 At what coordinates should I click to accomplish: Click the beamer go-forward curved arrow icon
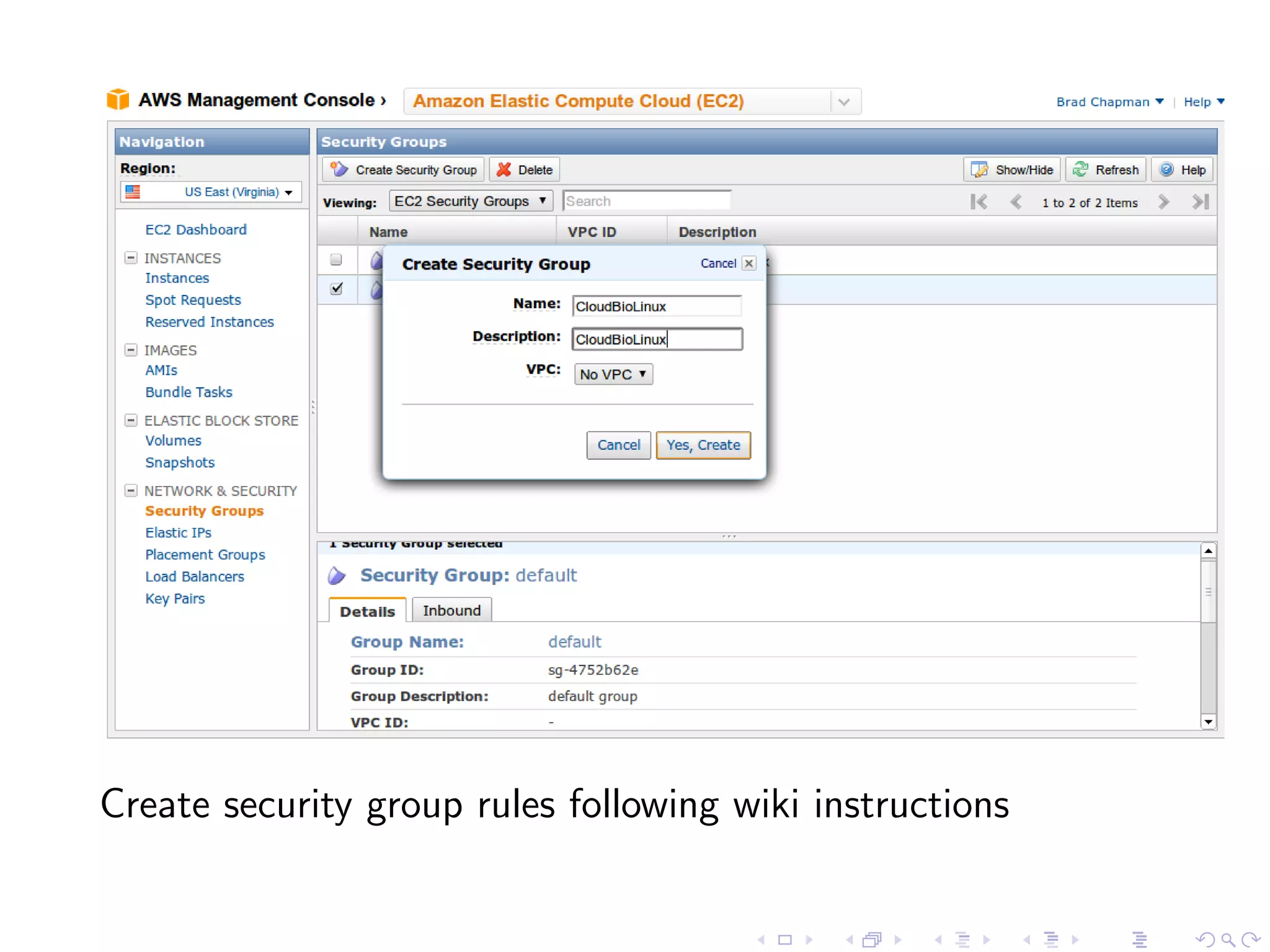1251,940
